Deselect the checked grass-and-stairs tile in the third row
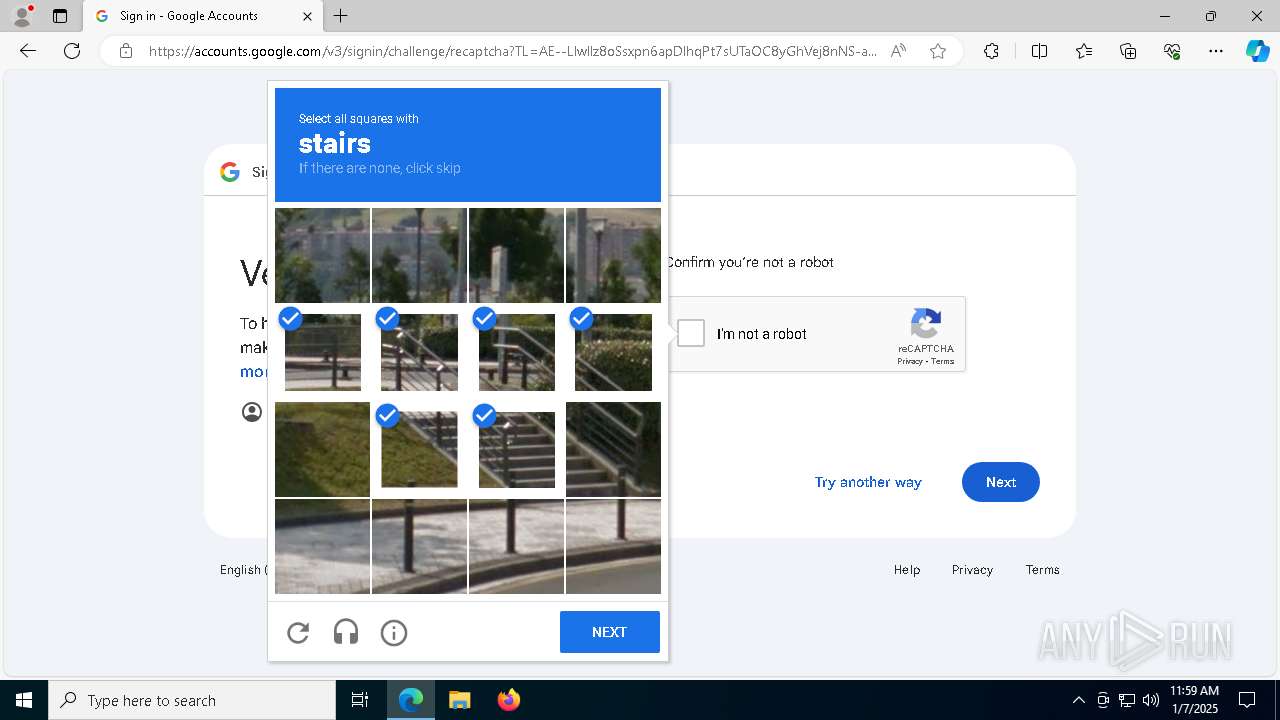This screenshot has width=1280, height=720. click(419, 449)
